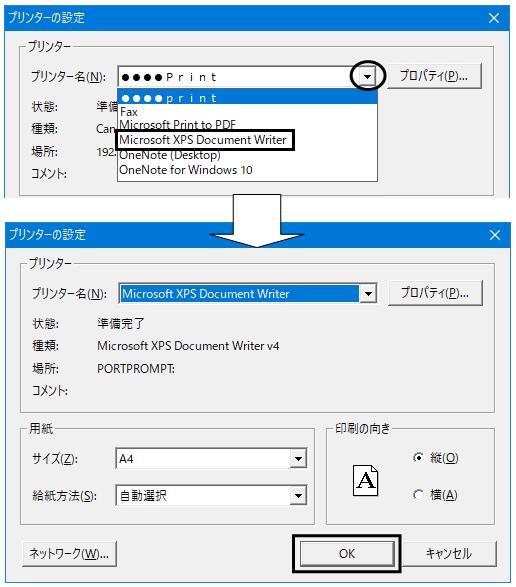The image size is (516, 587).
Task: Open ネットワーク network button
Action: tap(69, 554)
